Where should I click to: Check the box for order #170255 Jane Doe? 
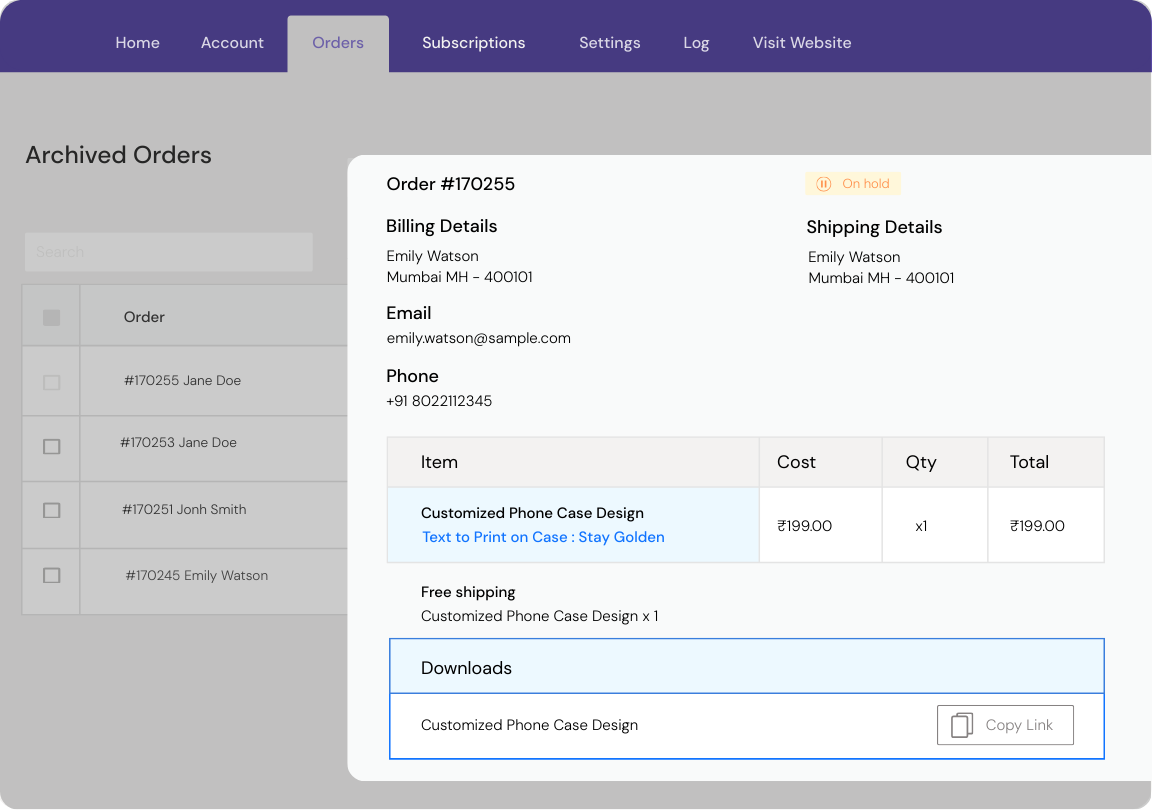pos(51,382)
